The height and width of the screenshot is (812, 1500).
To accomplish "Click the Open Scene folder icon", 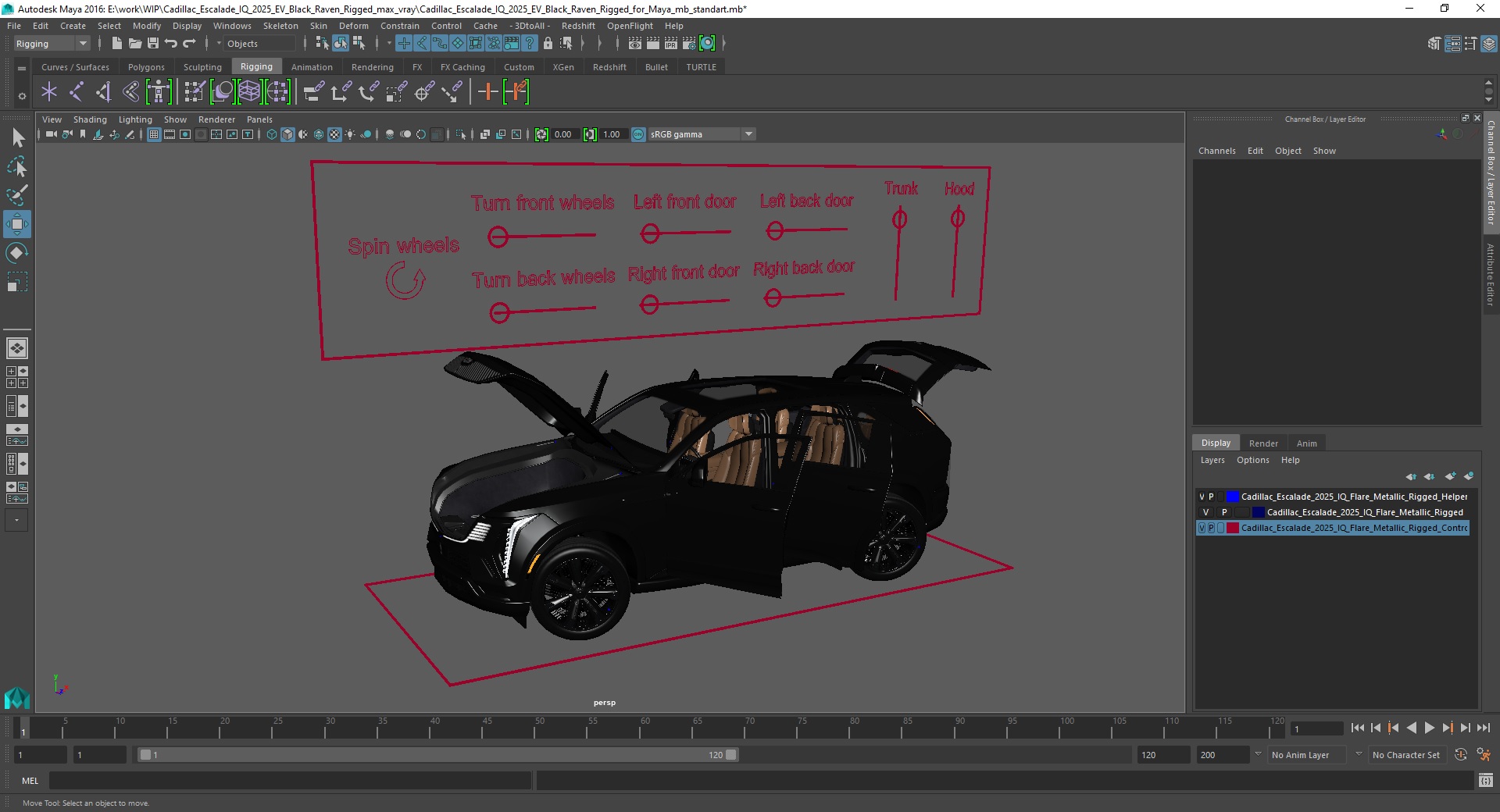I will [134, 44].
